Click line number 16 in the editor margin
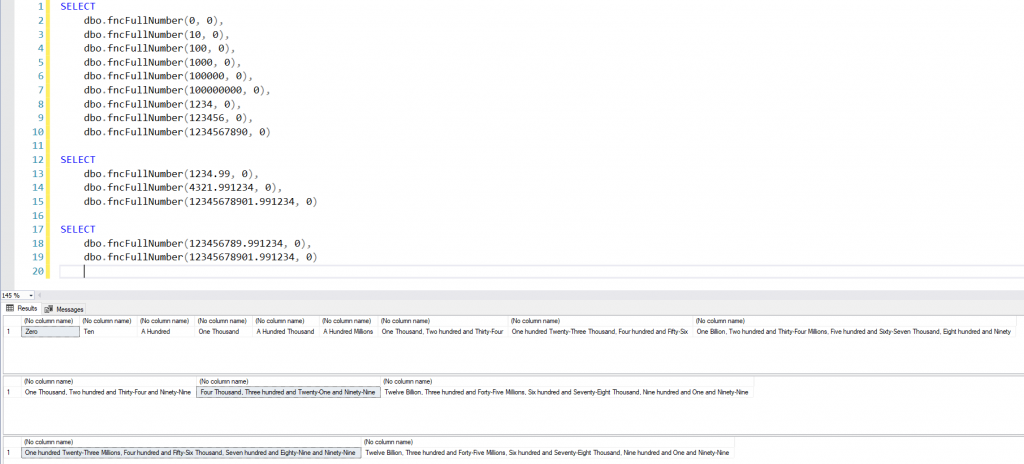This screenshot has width=1024, height=464. point(37,216)
